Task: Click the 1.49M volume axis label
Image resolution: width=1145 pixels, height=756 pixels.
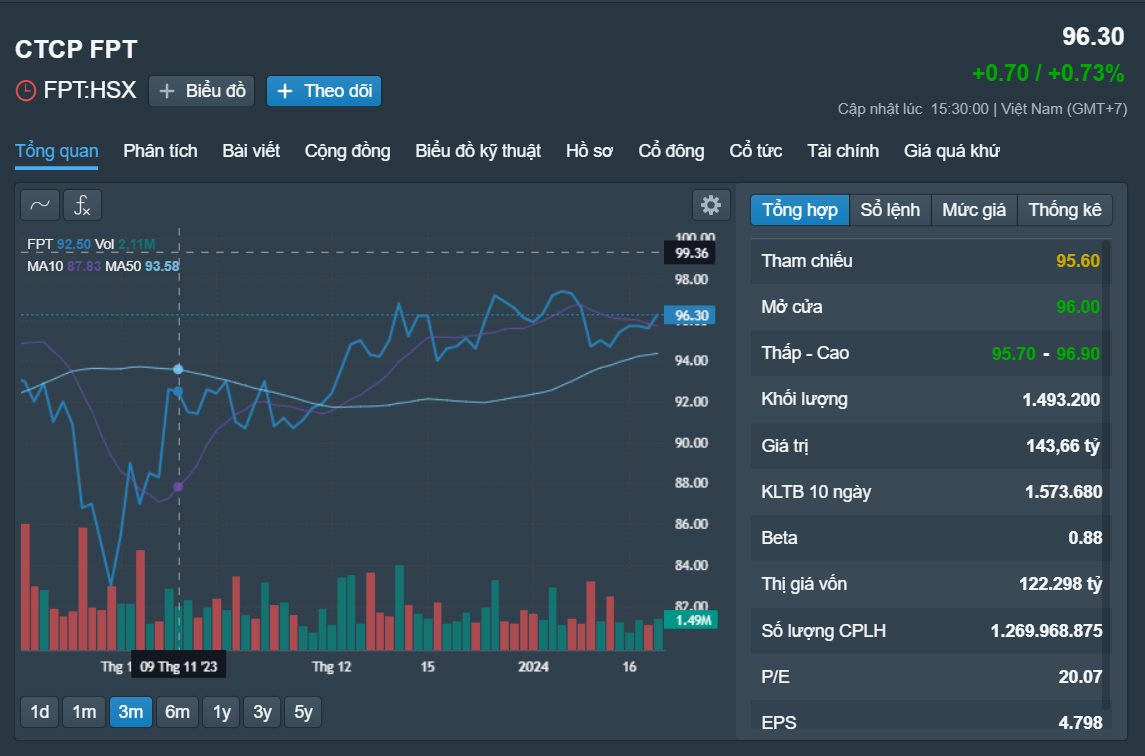Action: 692,620
